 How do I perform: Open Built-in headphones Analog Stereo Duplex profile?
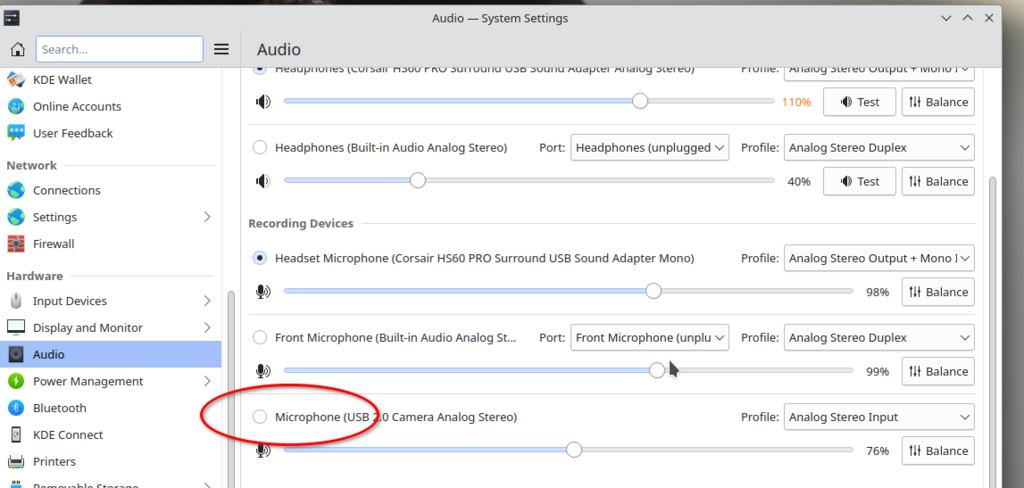879,148
